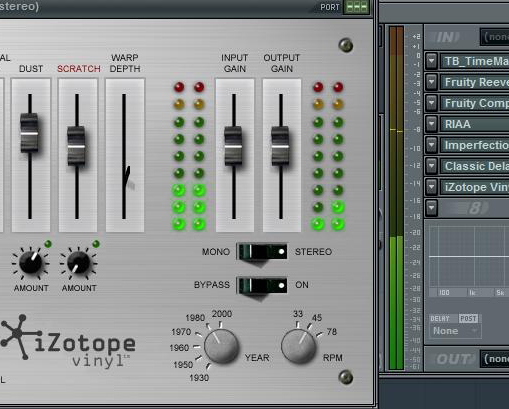Click the mixer EQ graph display
509x409 pixels.
click(469, 258)
